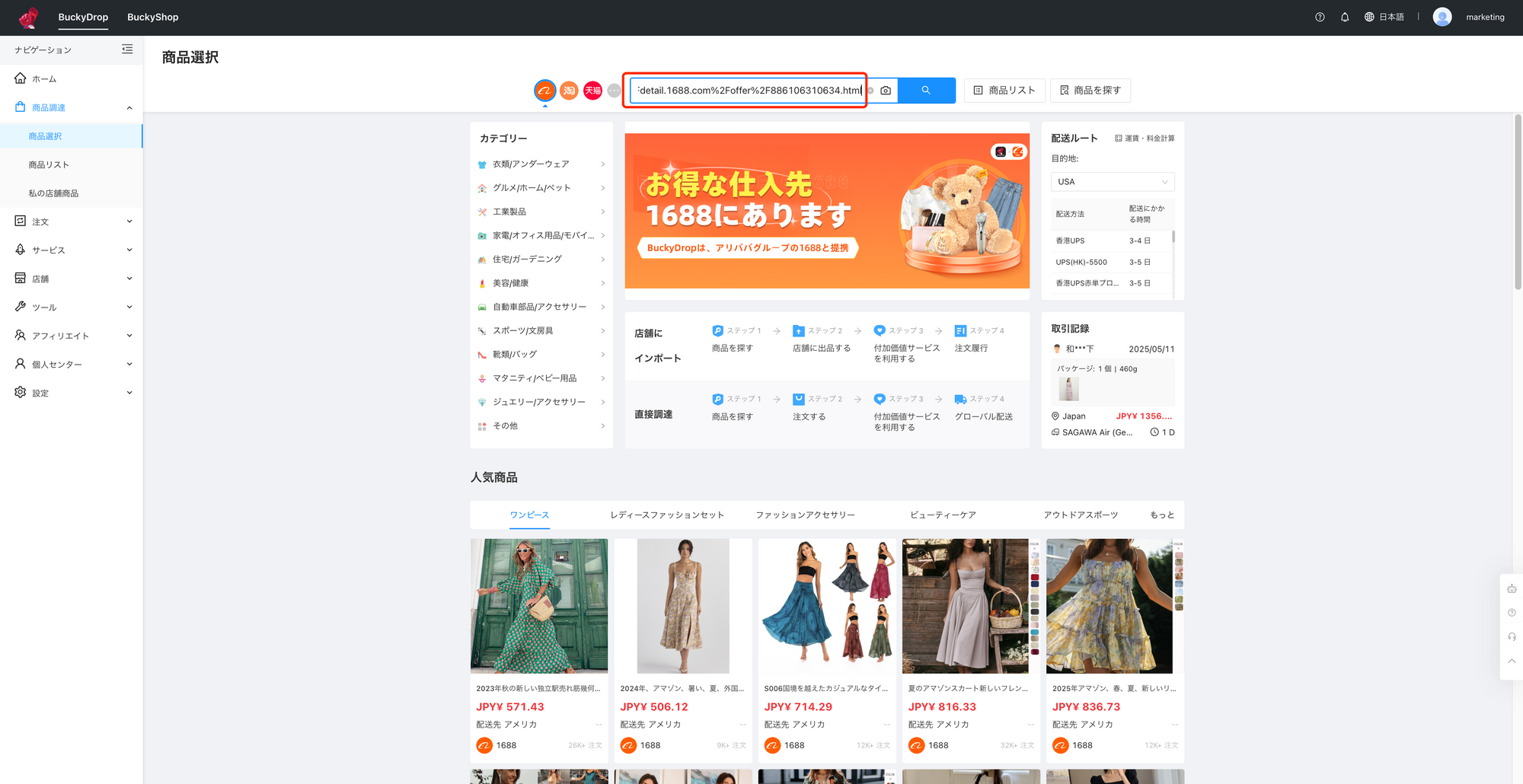
Task: Open 私の店舗商品 in the sidebar
Action: pos(71,193)
